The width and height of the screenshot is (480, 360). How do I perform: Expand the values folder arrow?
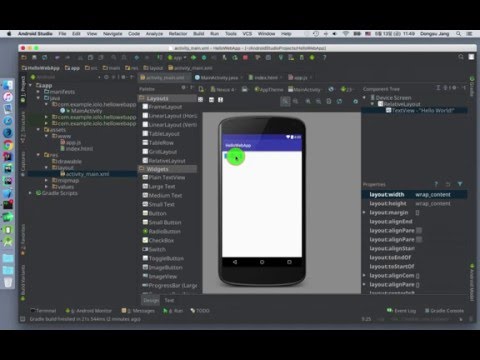46,187
